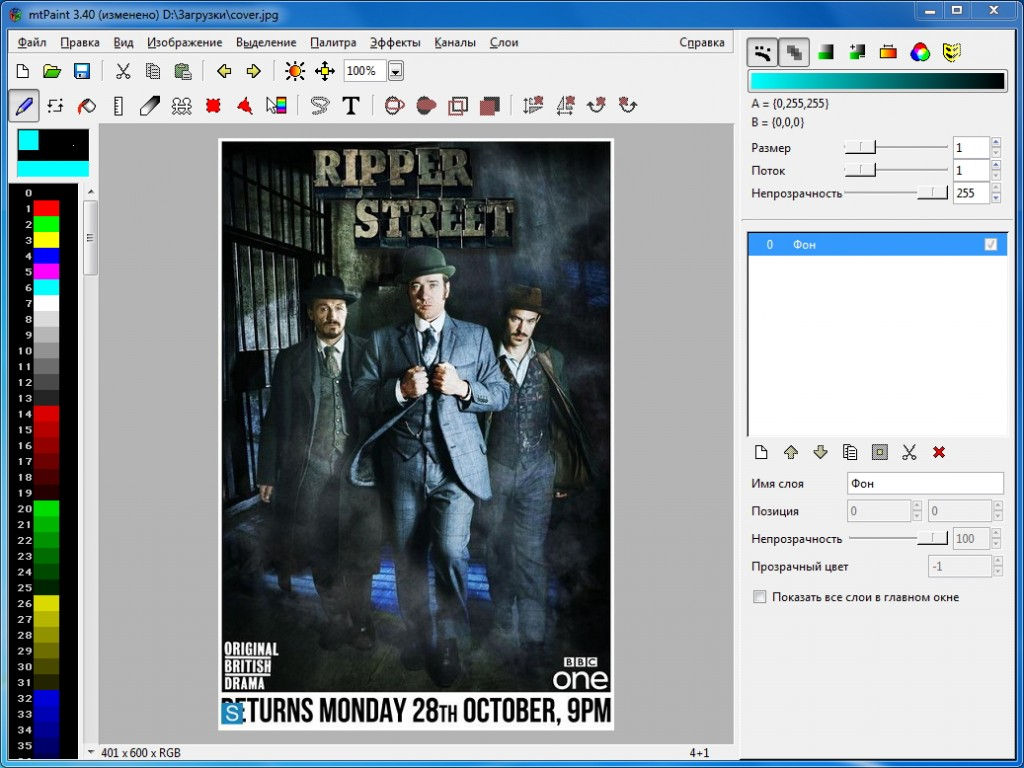Increase Размер value with up arrow
The image size is (1024, 768).
point(995,143)
